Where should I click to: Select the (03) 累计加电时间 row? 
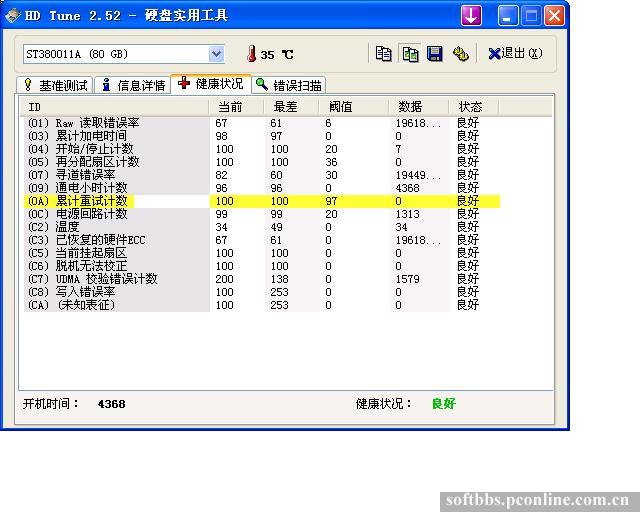pos(262,136)
